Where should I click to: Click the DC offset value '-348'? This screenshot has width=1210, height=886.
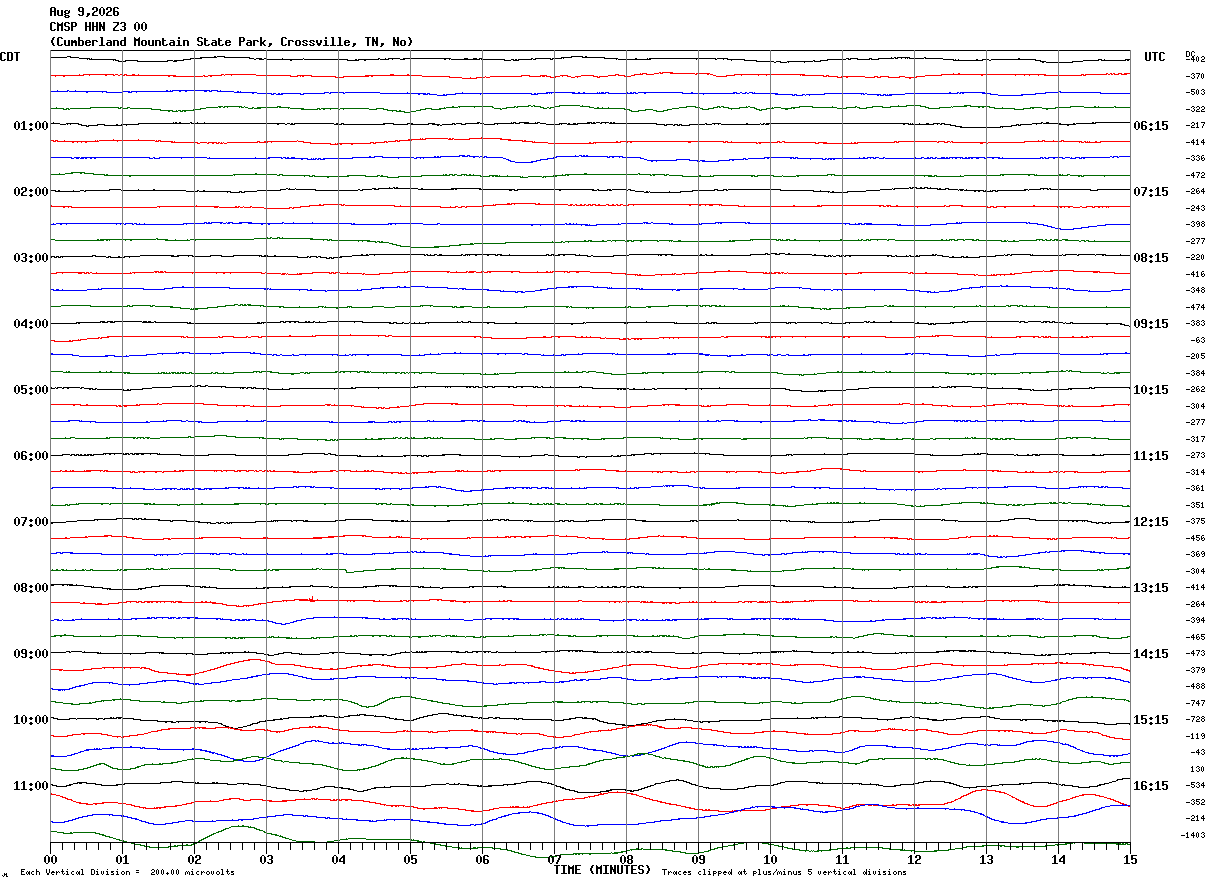1195,290
